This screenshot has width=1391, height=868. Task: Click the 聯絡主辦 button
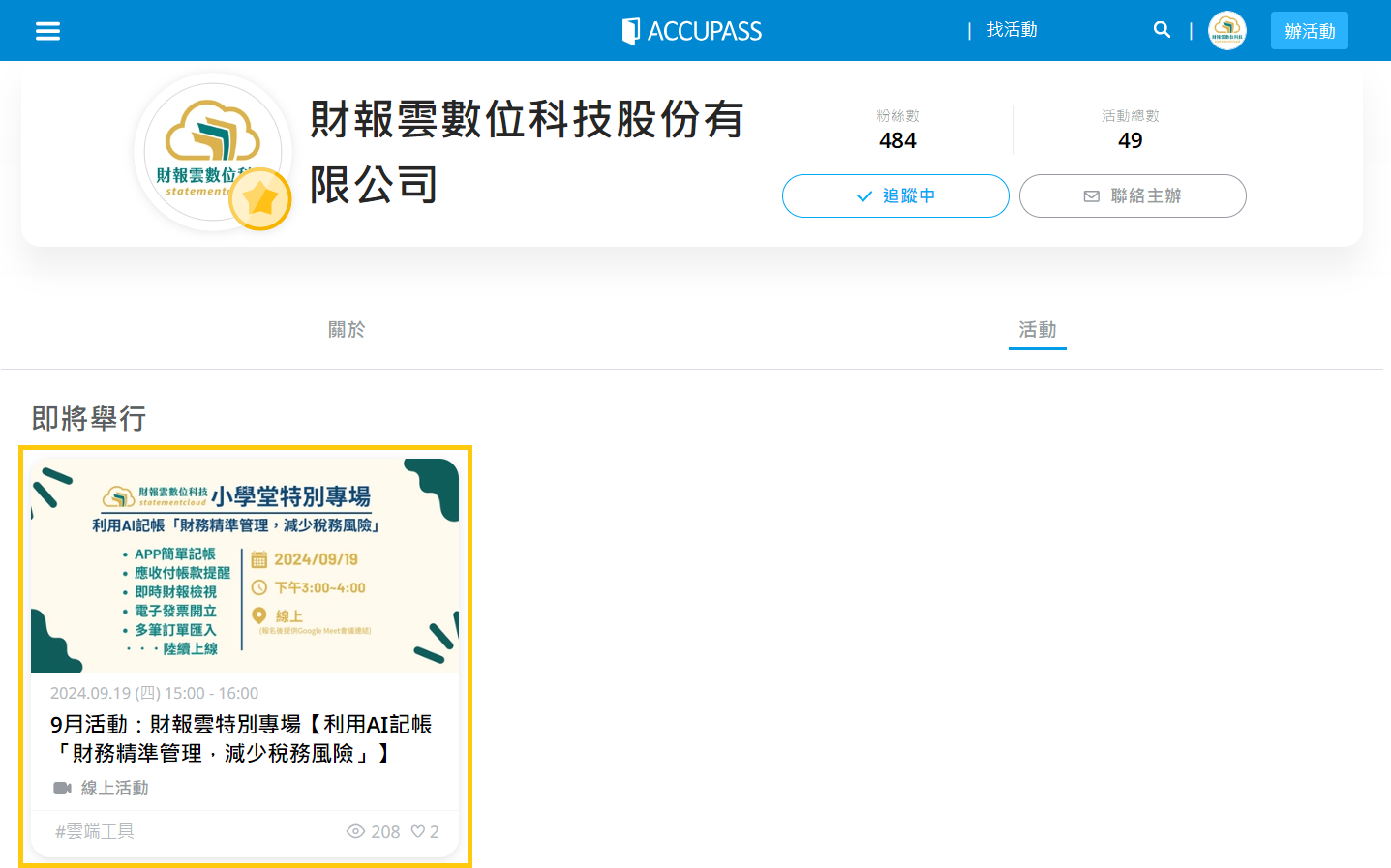click(1133, 195)
